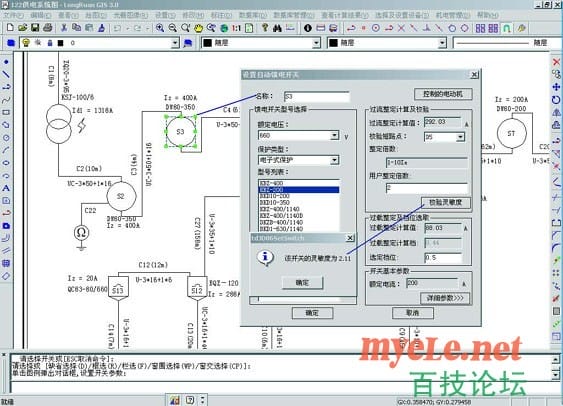The image size is (563, 406).
Task: Open the 数据库 menu
Action: pyautogui.click(x=253, y=15)
